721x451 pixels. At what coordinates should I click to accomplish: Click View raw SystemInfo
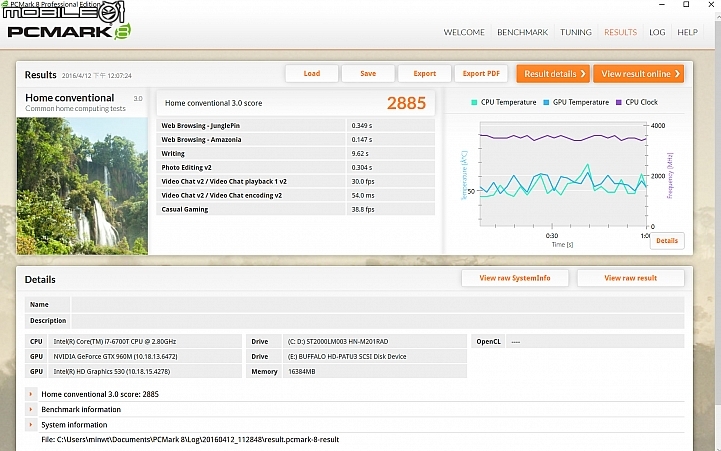click(x=515, y=278)
